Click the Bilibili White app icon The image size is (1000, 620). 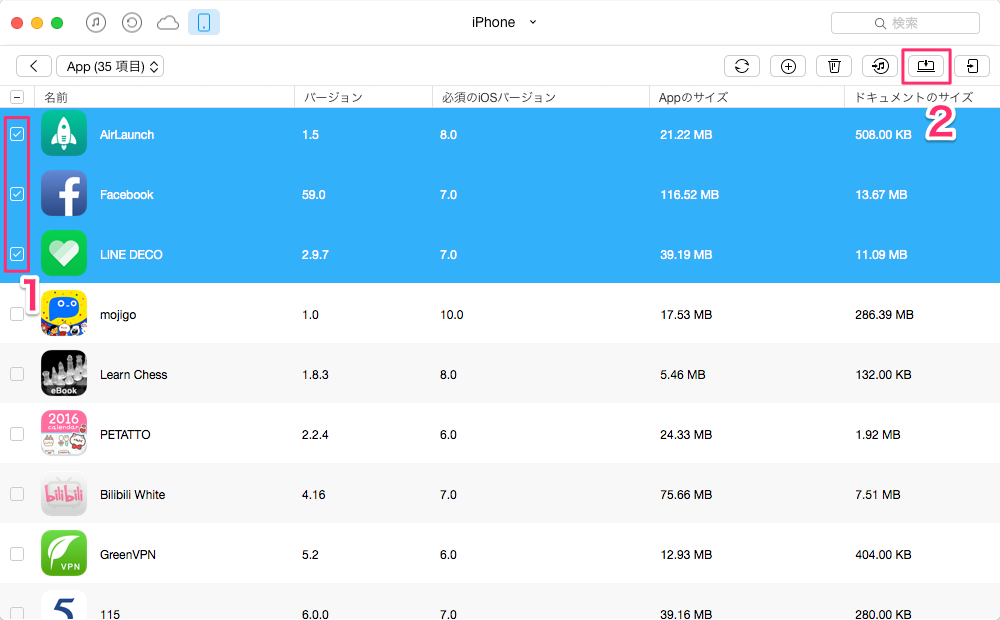pos(64,493)
